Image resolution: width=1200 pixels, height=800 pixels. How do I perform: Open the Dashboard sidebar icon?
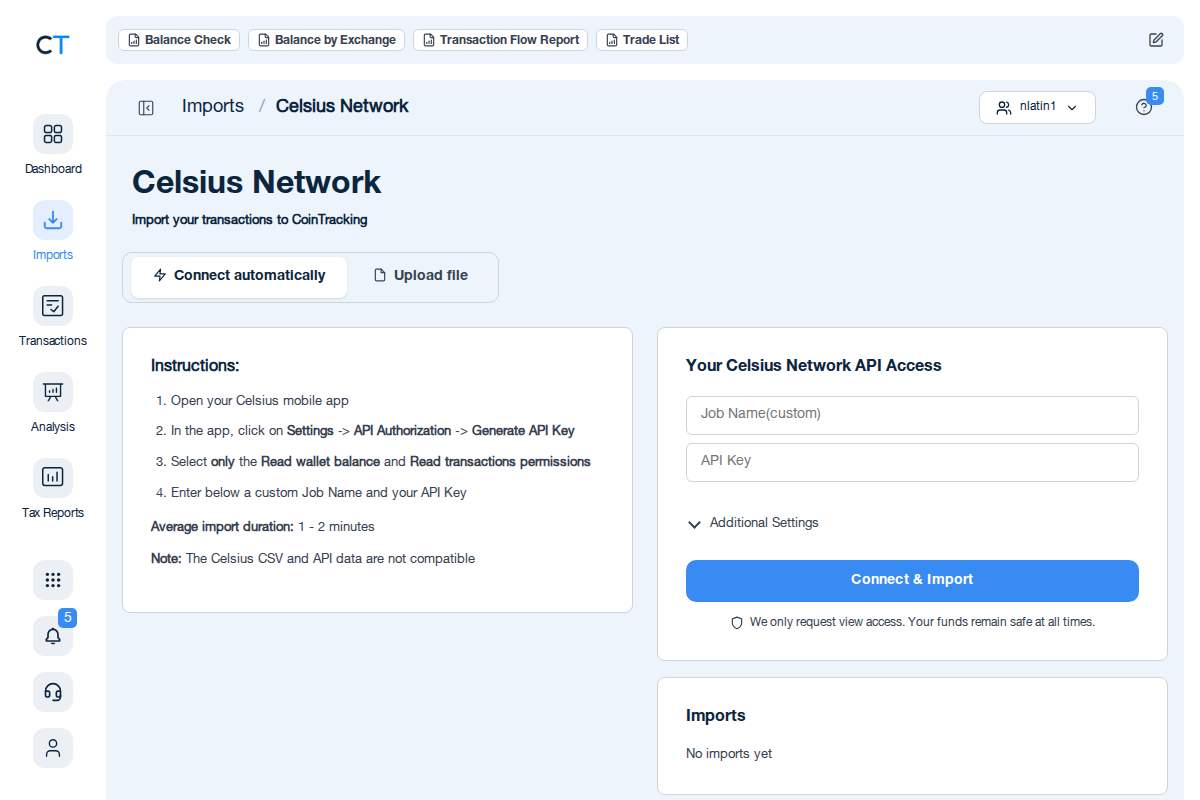[53, 134]
